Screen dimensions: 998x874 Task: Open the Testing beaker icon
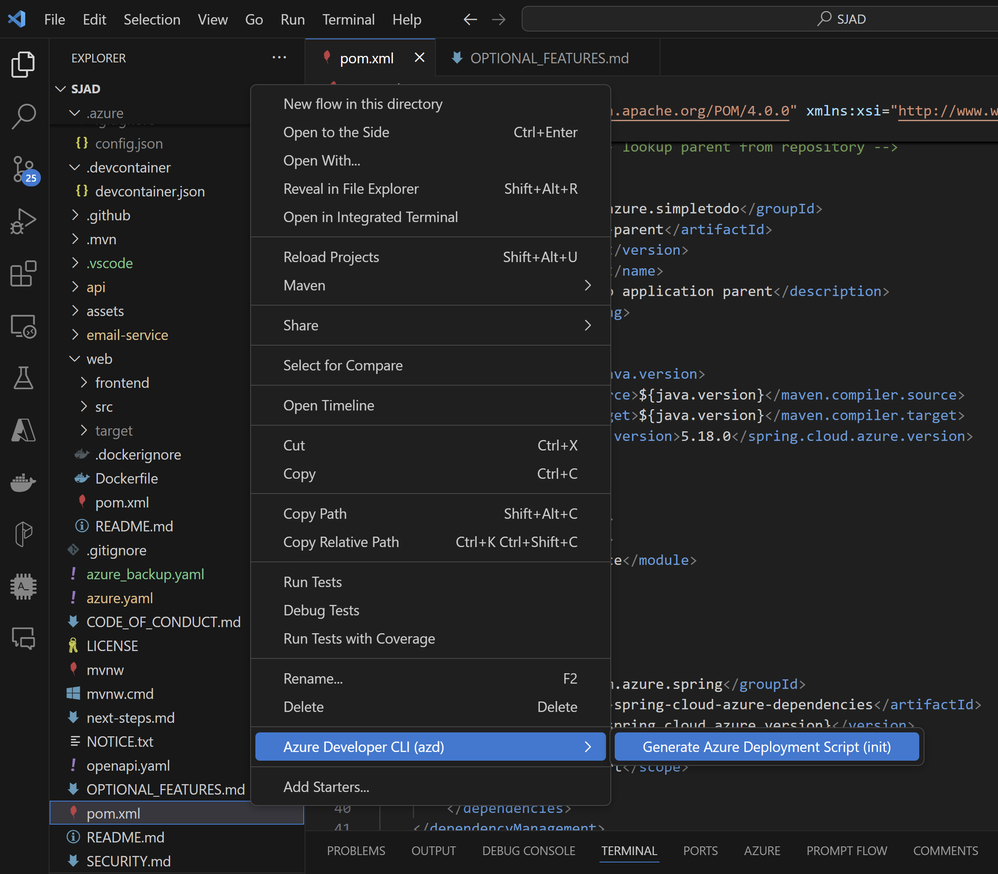[23, 378]
